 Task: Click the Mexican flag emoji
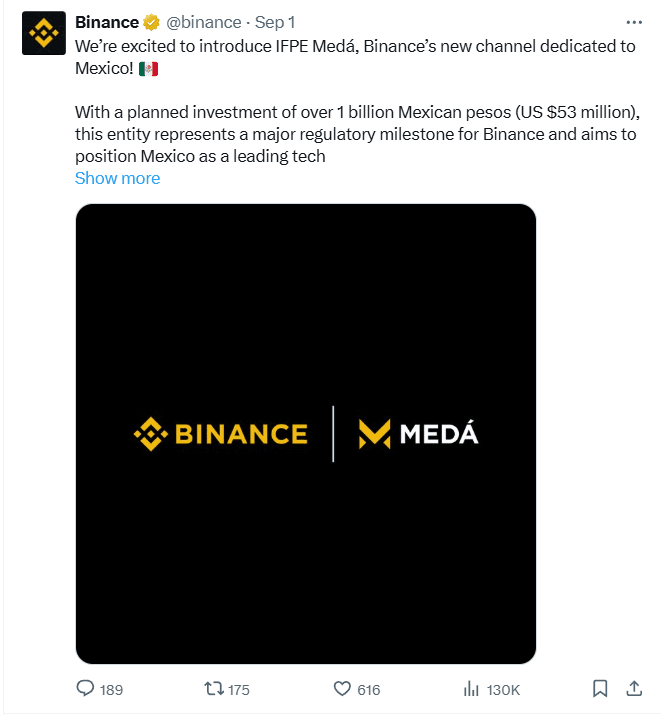pyautogui.click(x=149, y=69)
